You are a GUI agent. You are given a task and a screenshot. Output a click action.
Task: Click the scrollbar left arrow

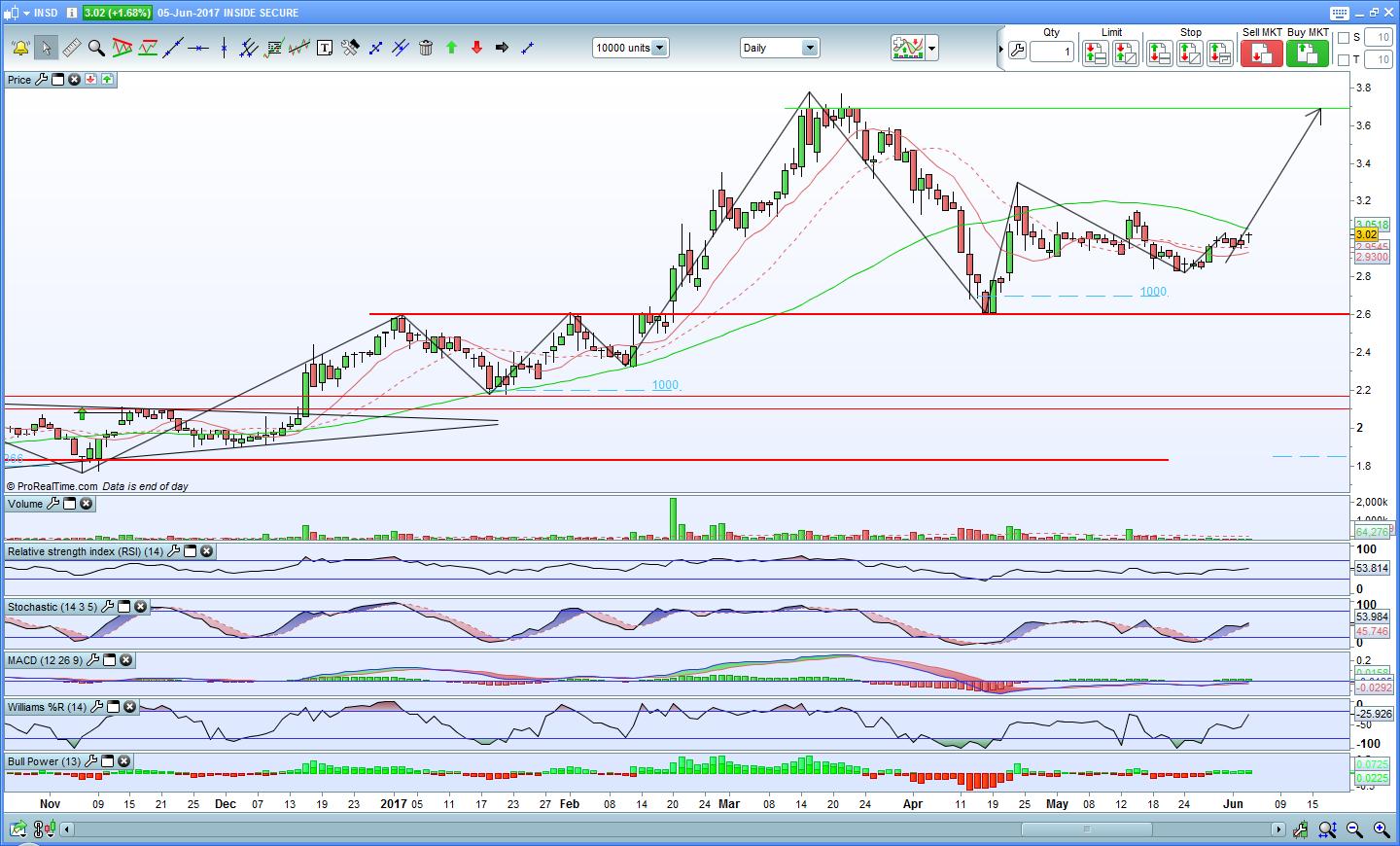point(67,829)
